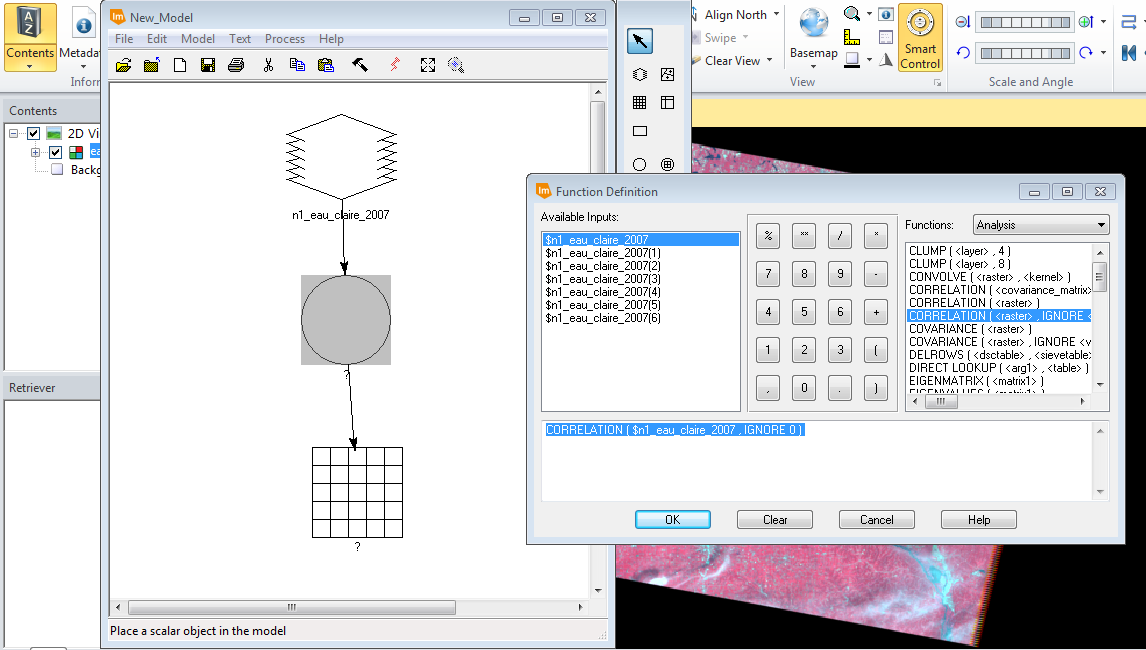Open the Process menu in New_Model

tap(285, 39)
